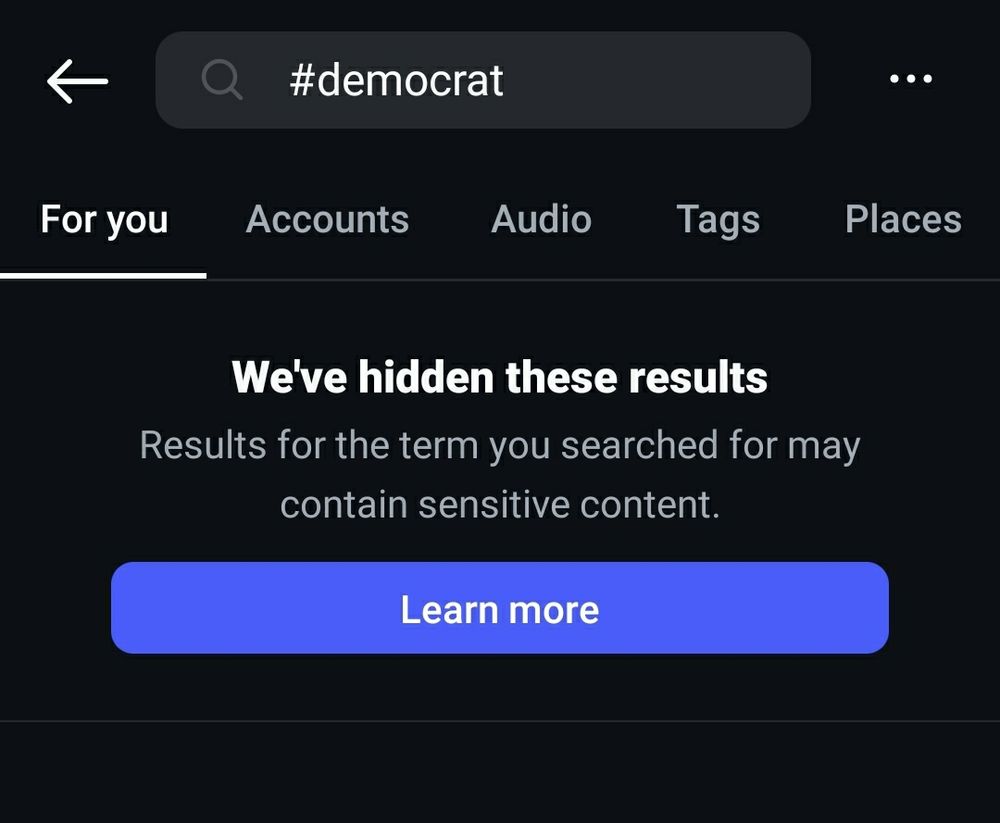Select the active For you tab indicator
Image resolution: width=1000 pixels, height=823 pixels.
point(103,269)
